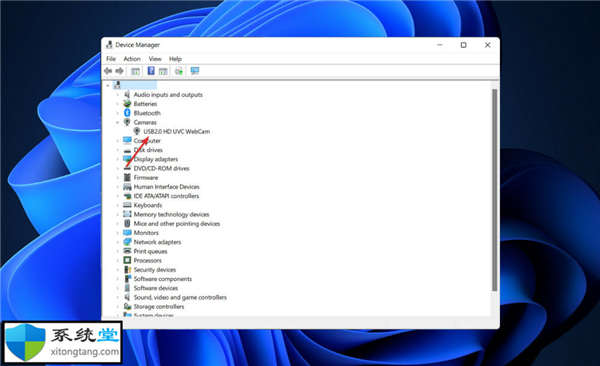Expand the Audio inputs and outputs node
Viewport: 600px width, 366px height.
pos(117,95)
